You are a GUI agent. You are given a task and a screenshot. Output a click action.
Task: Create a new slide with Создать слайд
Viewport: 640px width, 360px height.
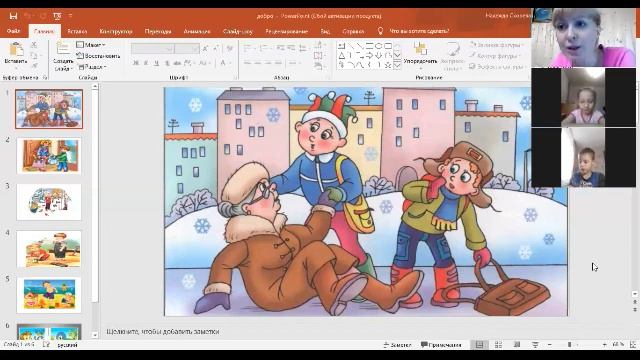click(63, 56)
